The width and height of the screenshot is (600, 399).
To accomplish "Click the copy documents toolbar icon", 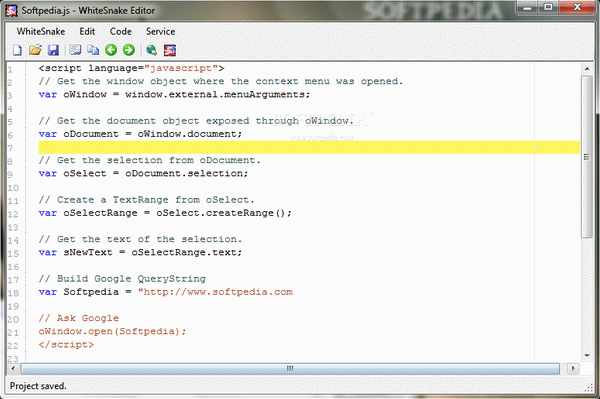I will pos(93,50).
